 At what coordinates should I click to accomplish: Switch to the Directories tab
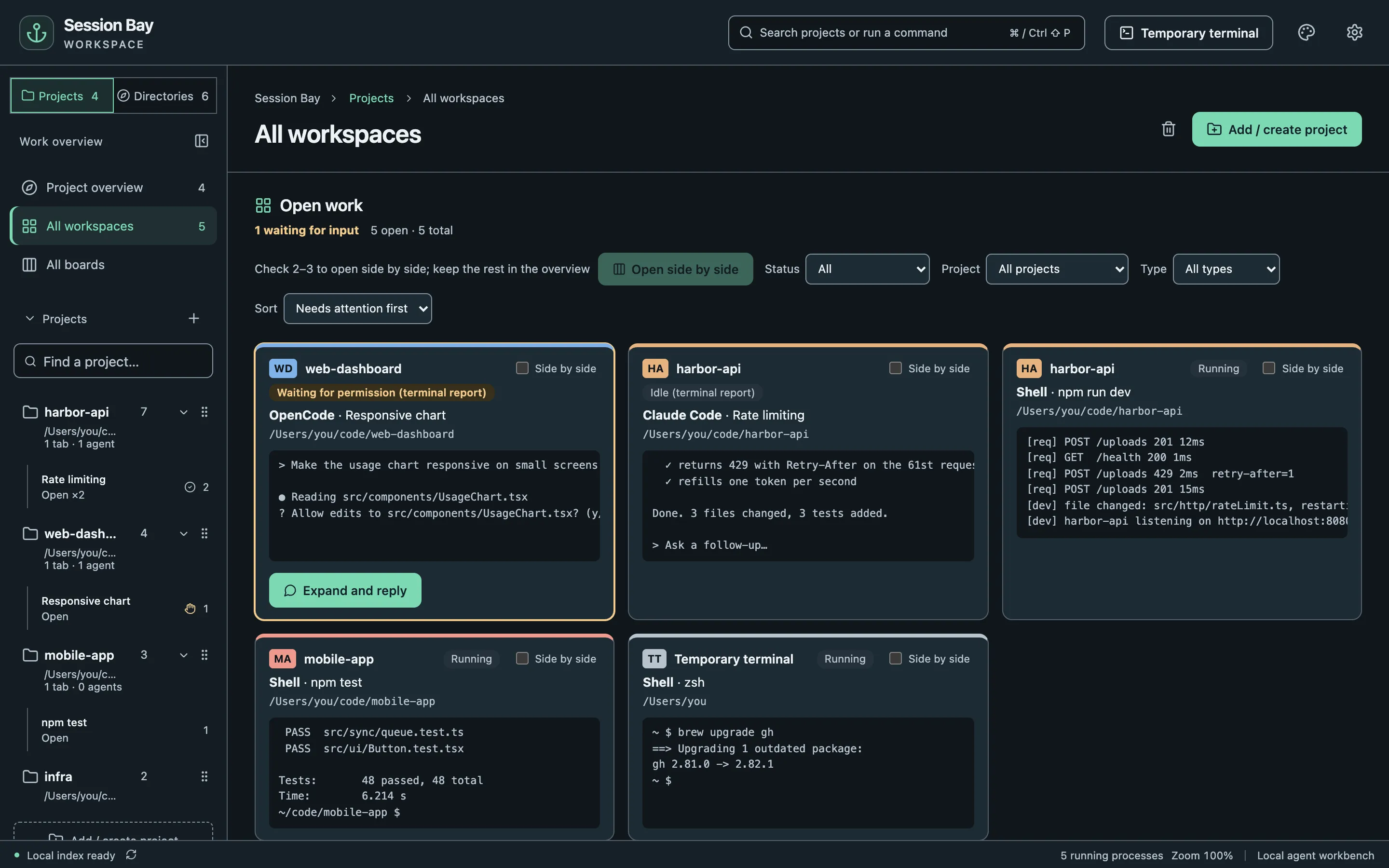tap(164, 96)
